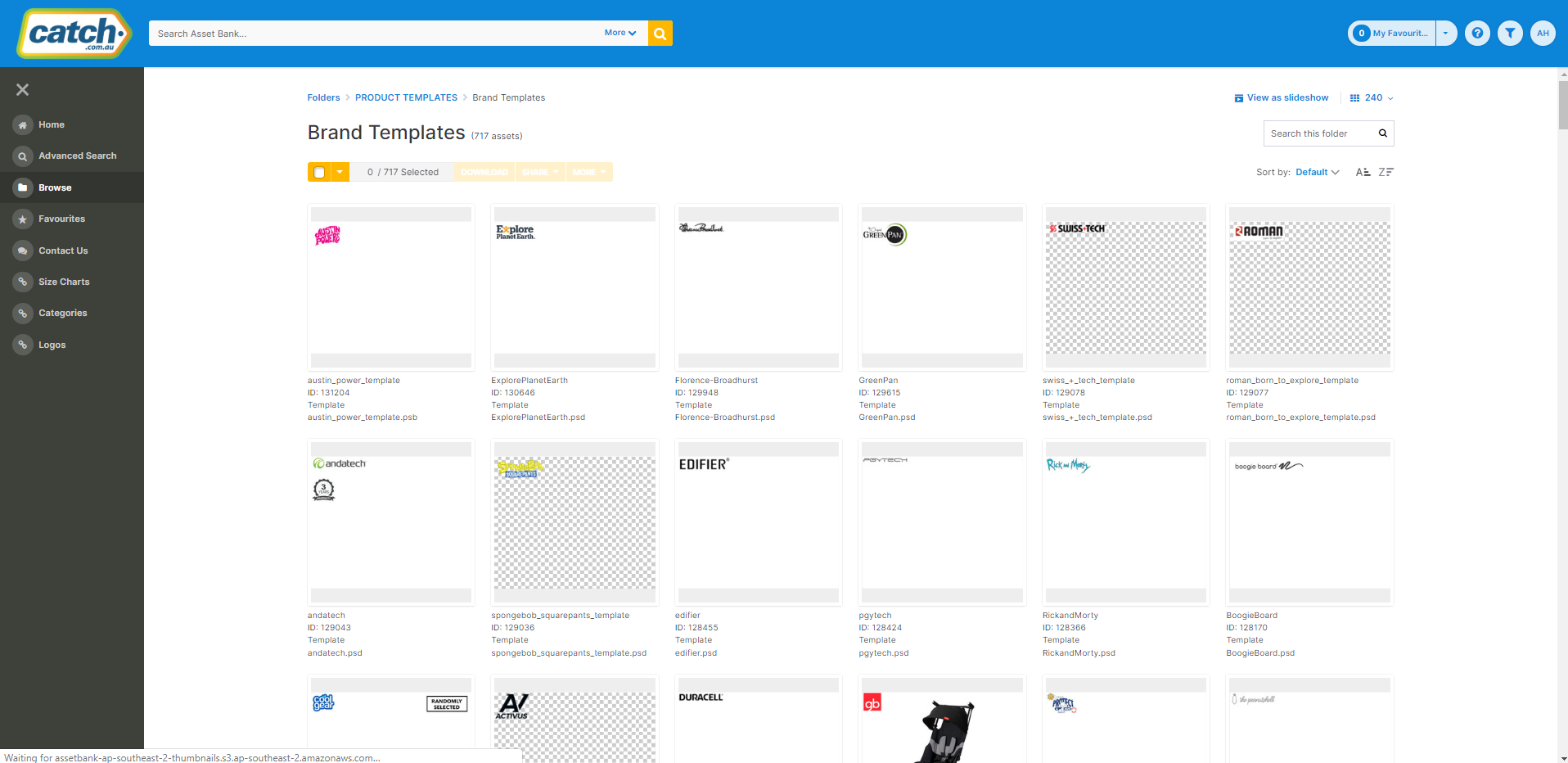Toggle the select all checkbox

coord(319,172)
